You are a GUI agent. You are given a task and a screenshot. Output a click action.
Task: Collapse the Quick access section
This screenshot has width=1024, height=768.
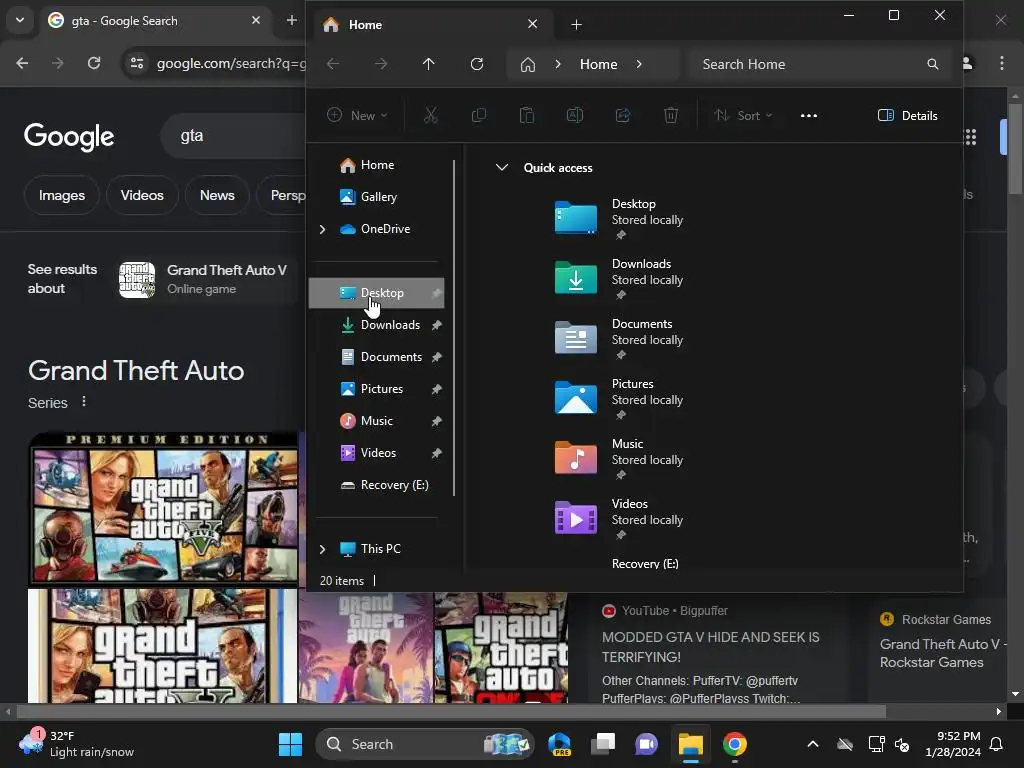(x=502, y=167)
